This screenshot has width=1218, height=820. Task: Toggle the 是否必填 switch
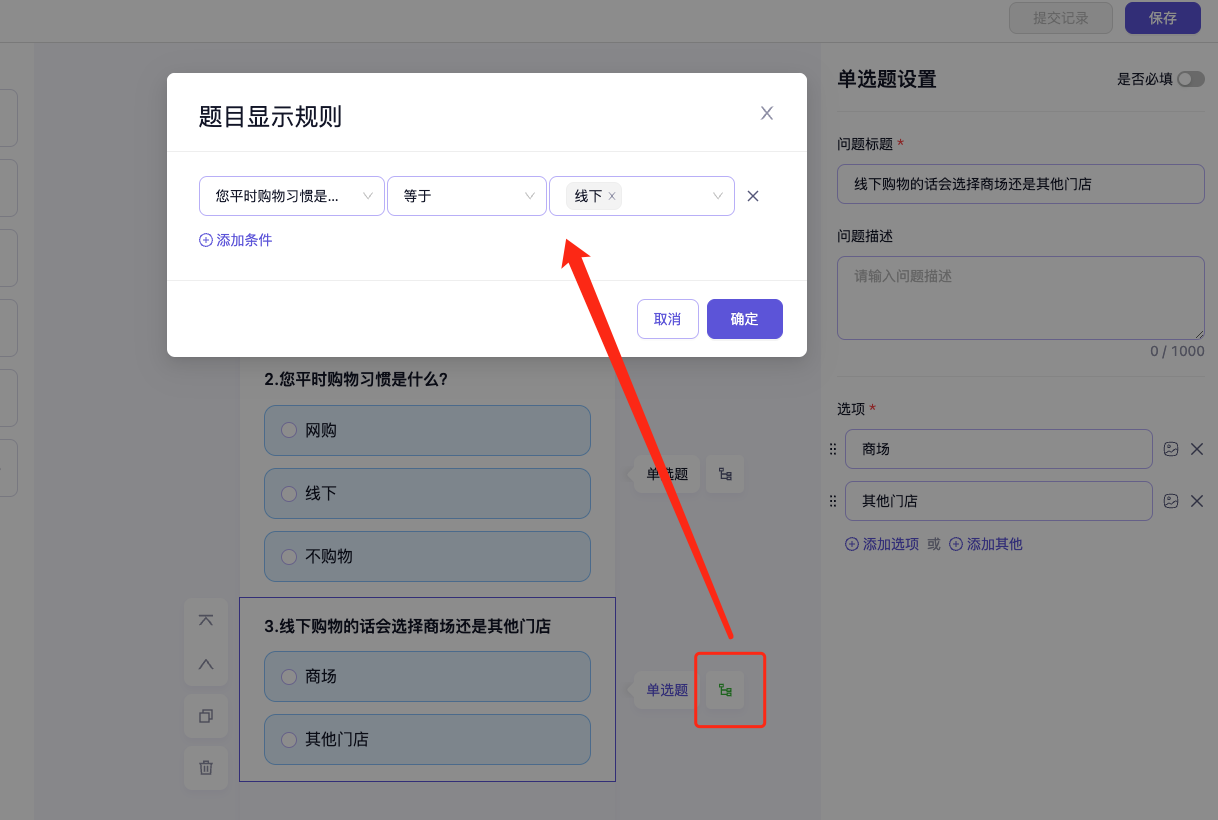[x=1190, y=79]
